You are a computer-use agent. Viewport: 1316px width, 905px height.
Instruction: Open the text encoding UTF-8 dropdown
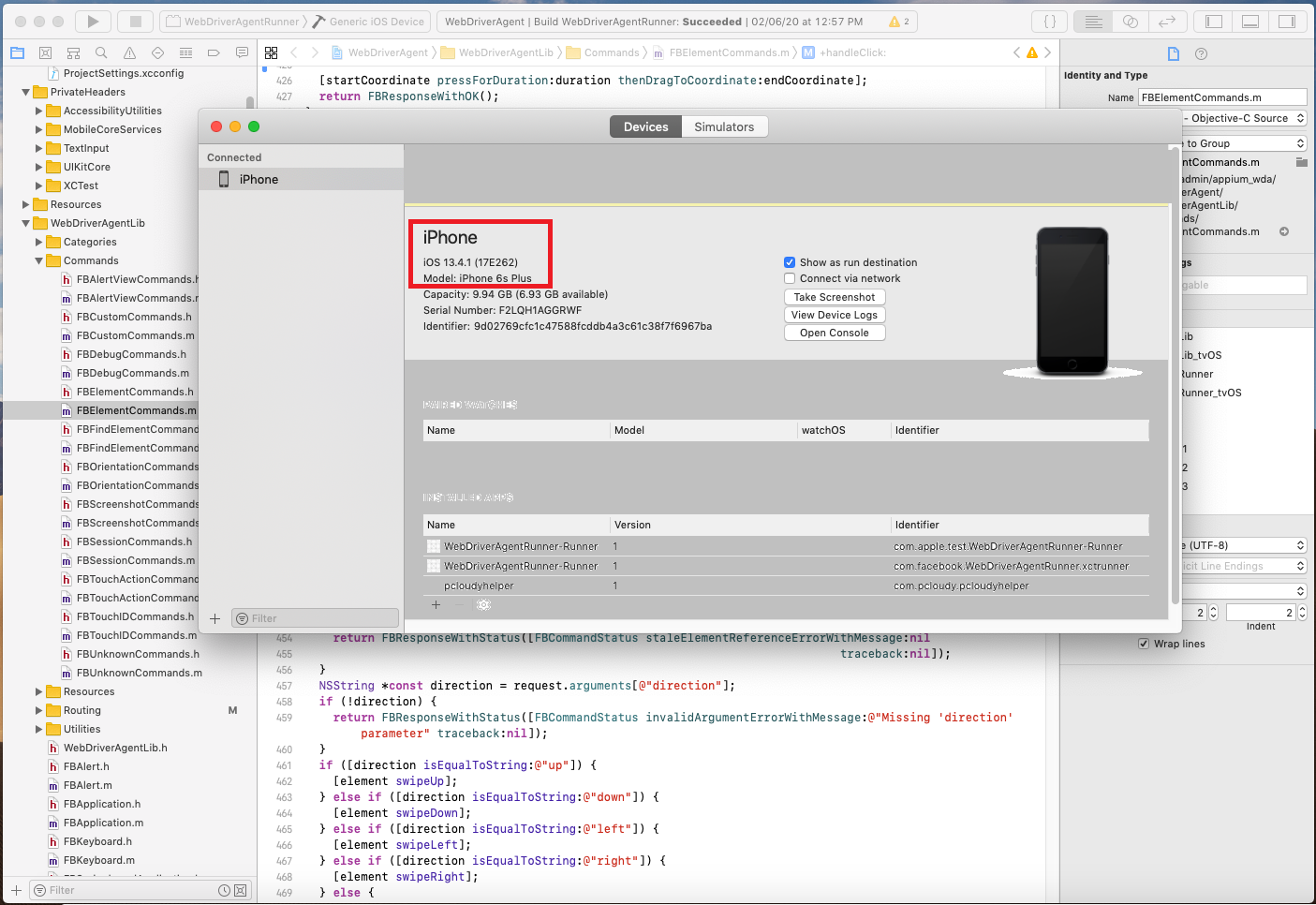(x=1243, y=545)
